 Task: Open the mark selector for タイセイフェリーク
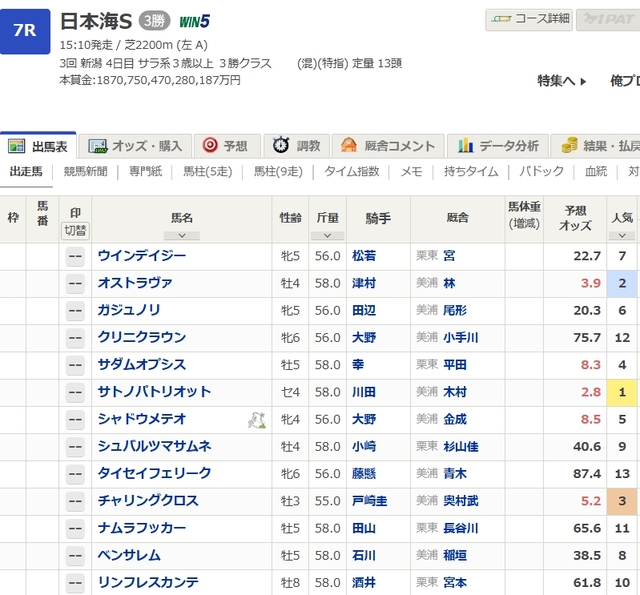(x=75, y=474)
